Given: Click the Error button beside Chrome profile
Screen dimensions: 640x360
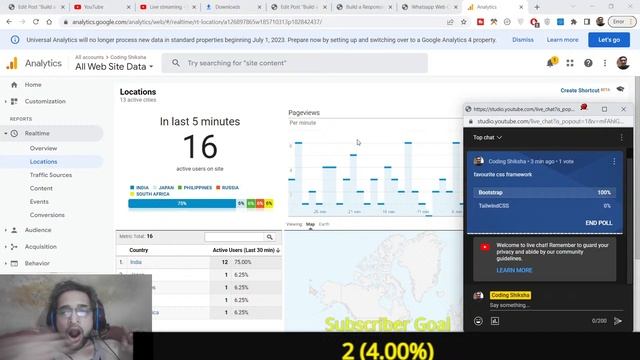Looking at the screenshot, I should pos(622,22).
